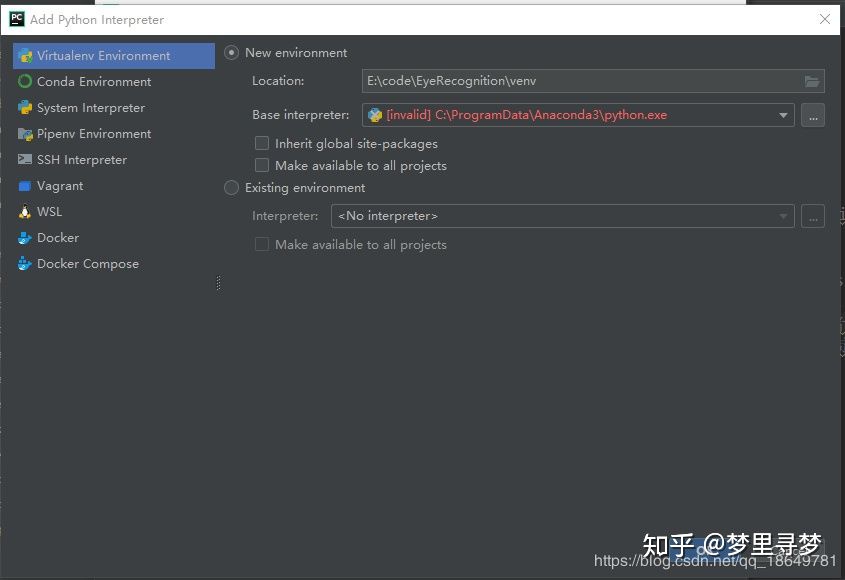
Task: Click the Location path field
Action: (x=593, y=81)
